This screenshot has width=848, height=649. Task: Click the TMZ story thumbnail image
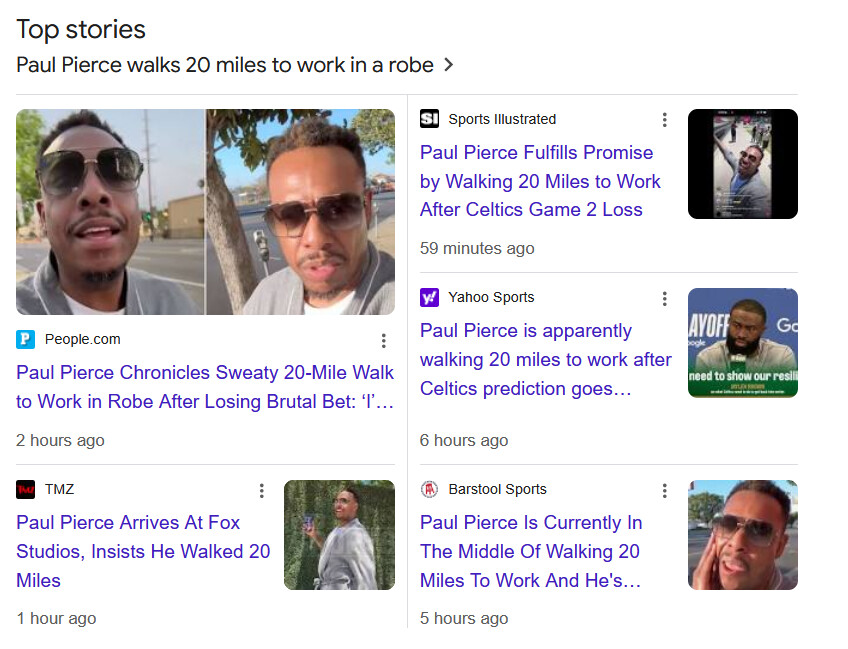339,535
